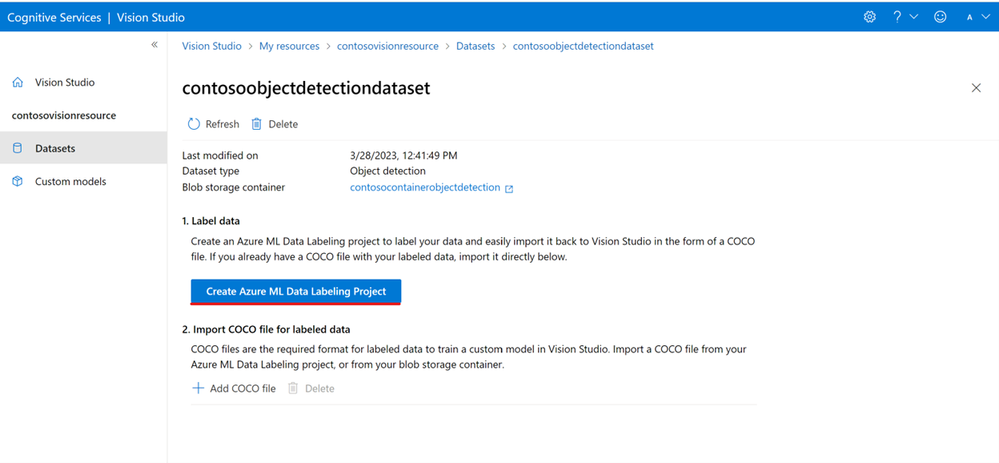Click the Datasets cylinder icon
999x463 pixels.
tap(18, 148)
